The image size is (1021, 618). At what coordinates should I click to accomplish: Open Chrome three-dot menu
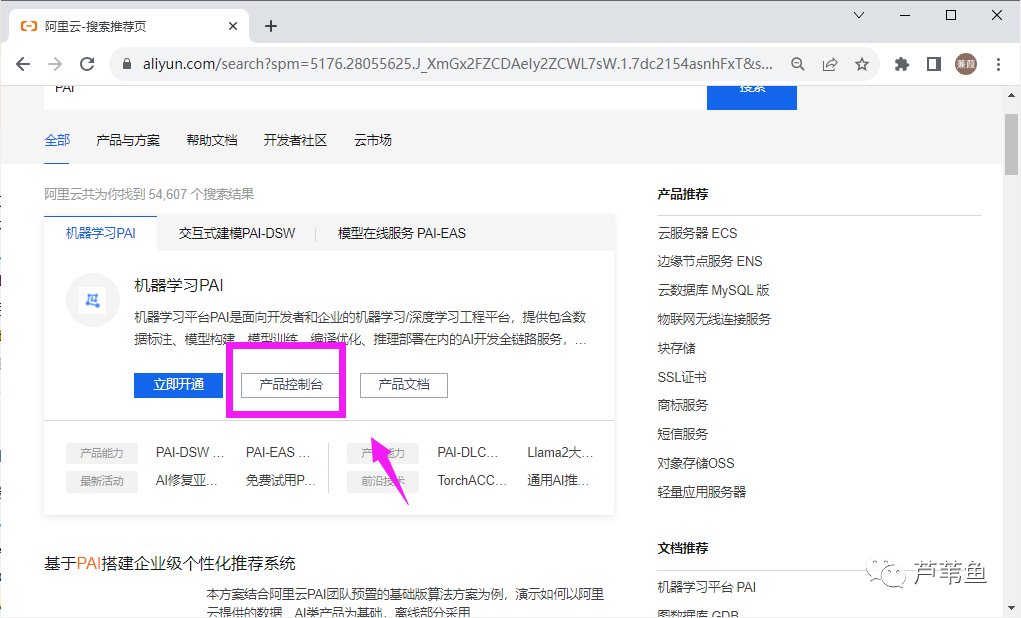pyautogui.click(x=998, y=64)
